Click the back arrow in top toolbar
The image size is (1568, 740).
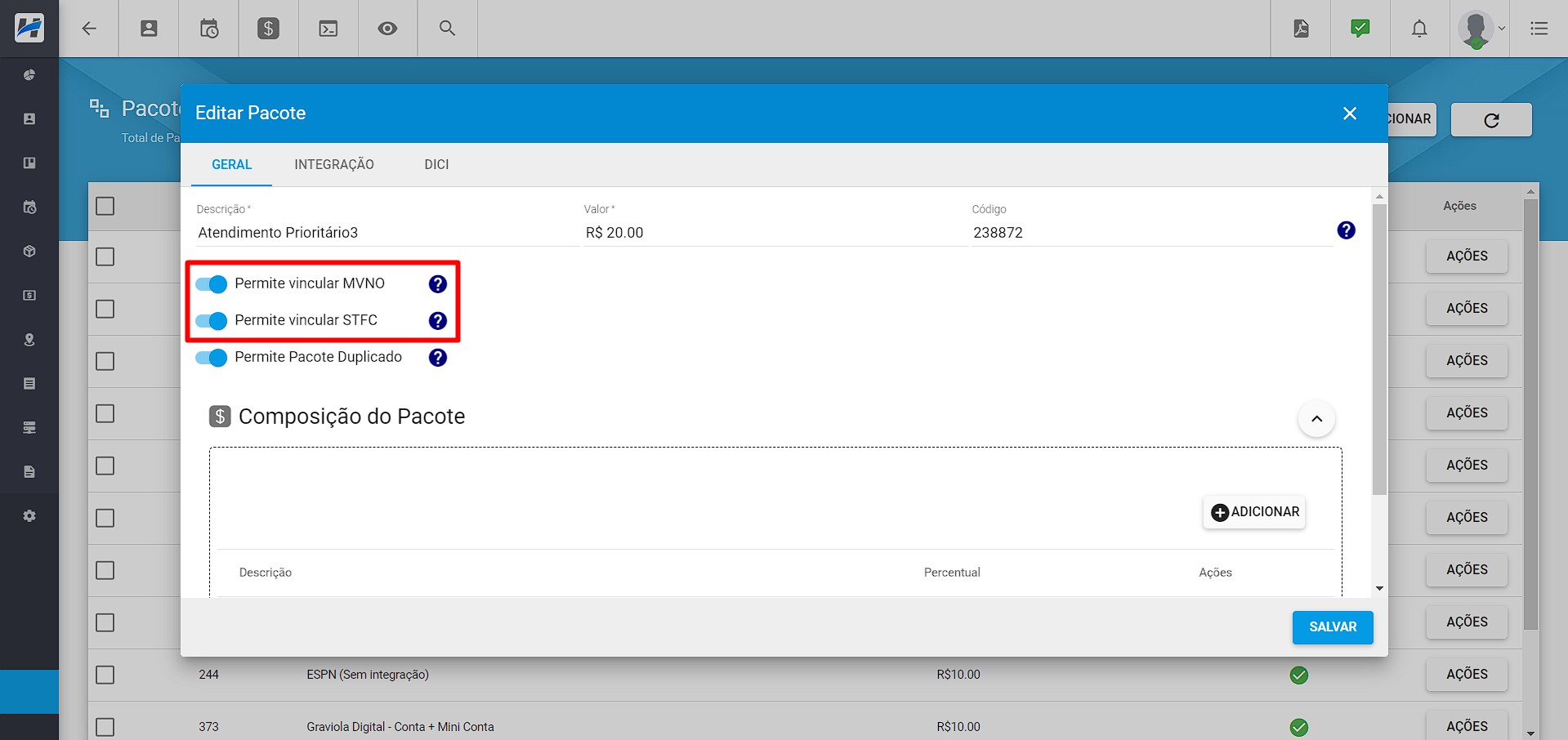tap(89, 29)
